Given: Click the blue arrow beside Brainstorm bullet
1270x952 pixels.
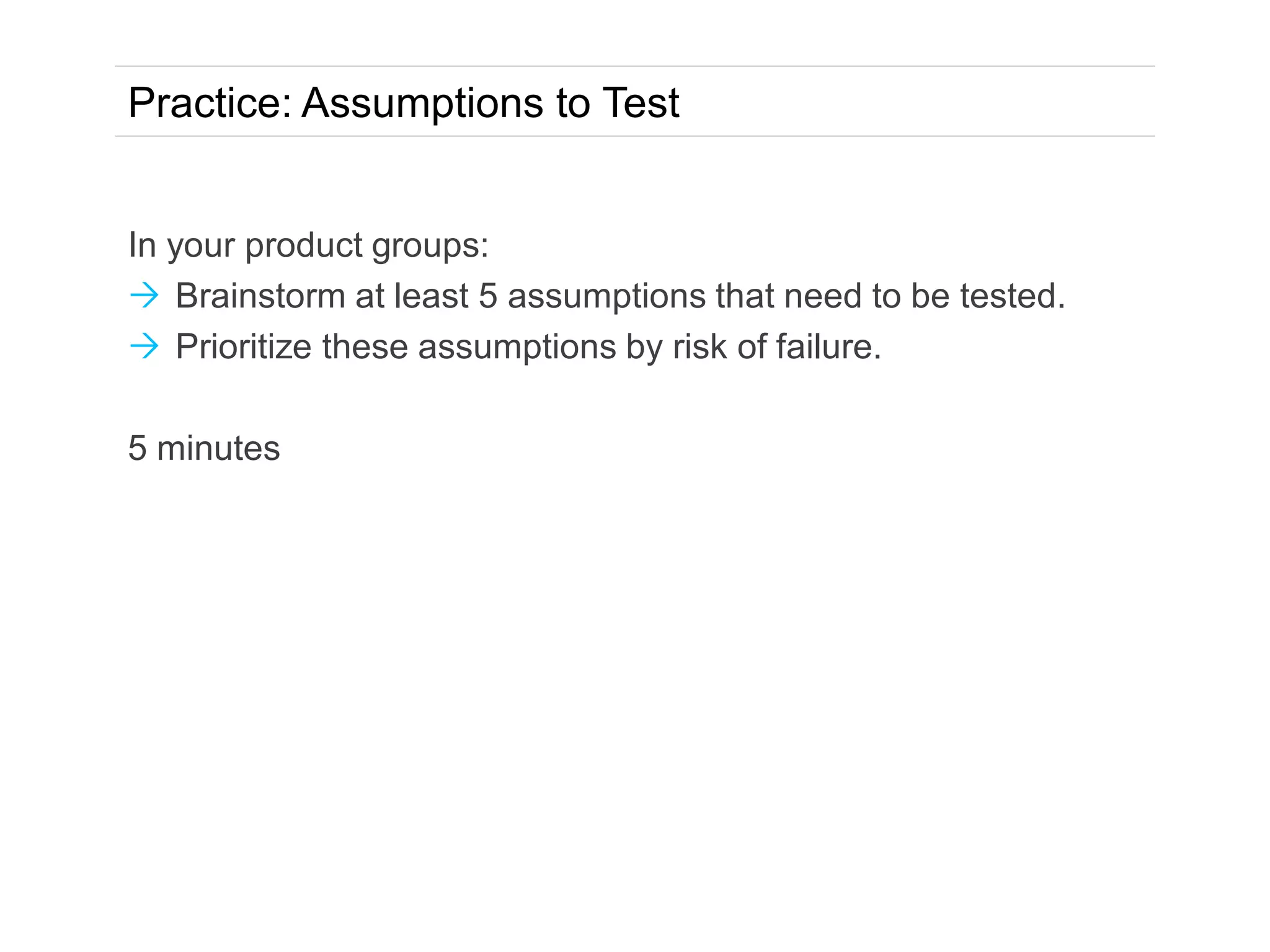Looking at the screenshot, I should coord(144,295).
